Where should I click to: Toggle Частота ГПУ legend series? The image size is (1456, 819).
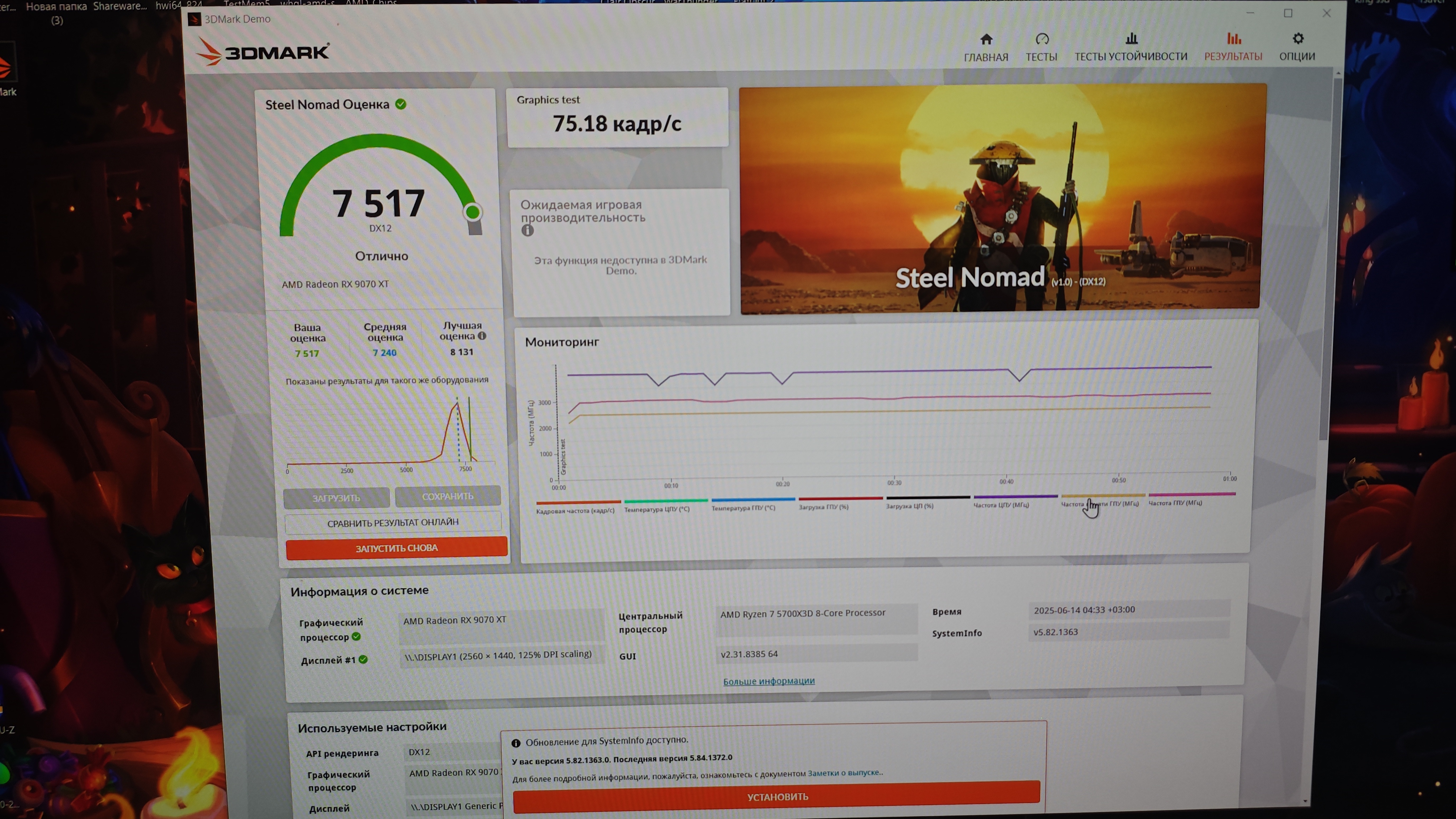[x=1175, y=503]
